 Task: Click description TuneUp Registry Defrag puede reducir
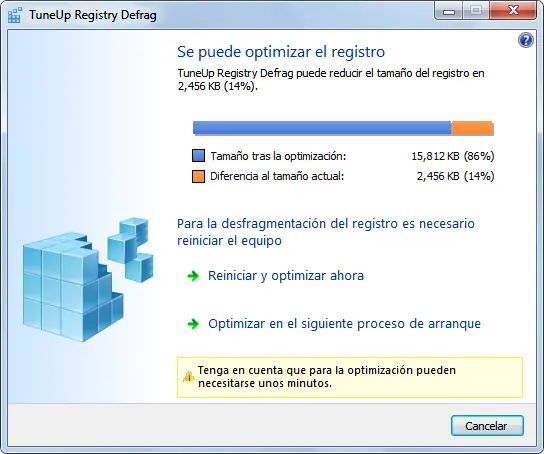(331, 79)
